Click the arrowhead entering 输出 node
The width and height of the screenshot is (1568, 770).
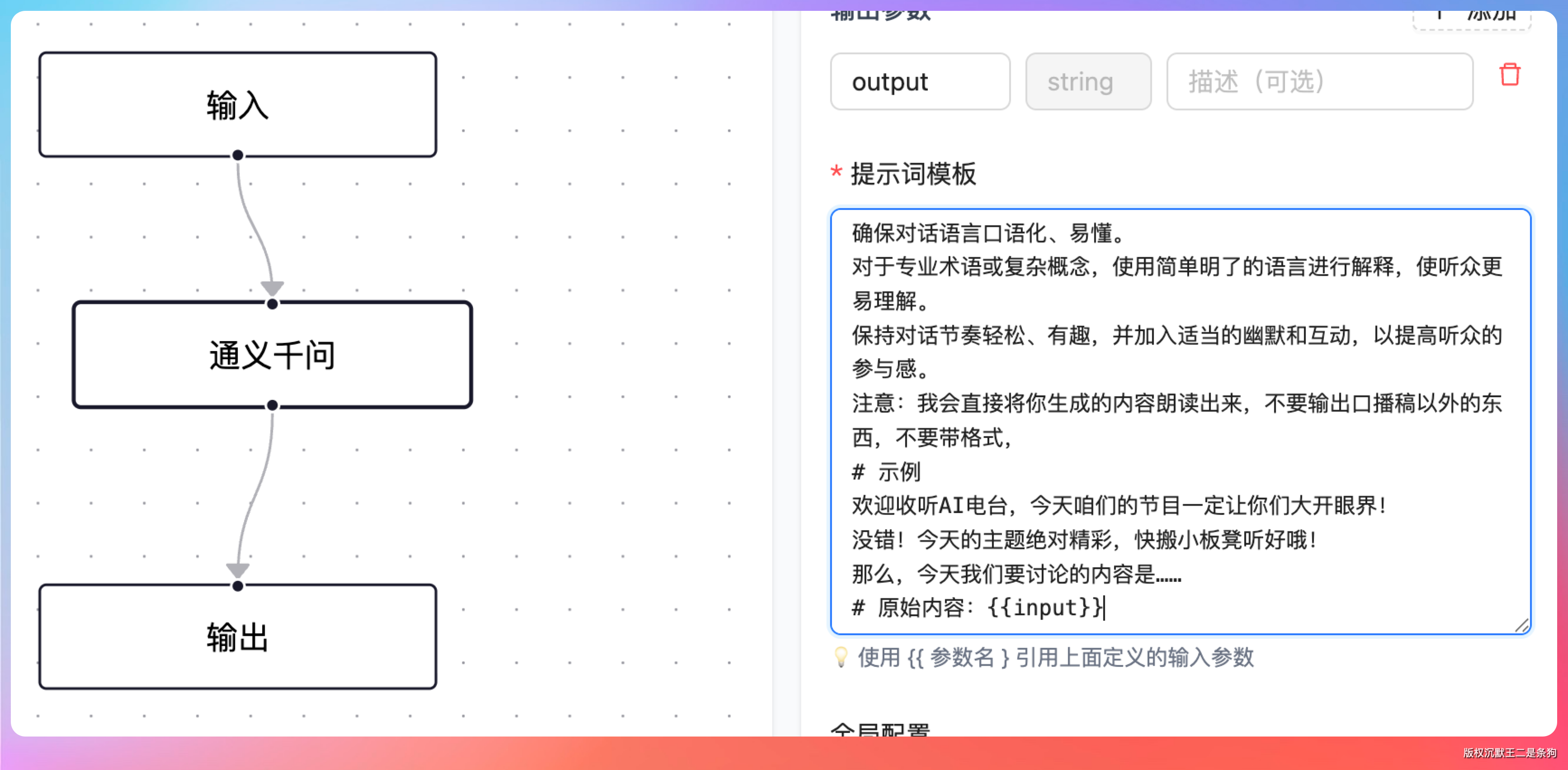(238, 570)
